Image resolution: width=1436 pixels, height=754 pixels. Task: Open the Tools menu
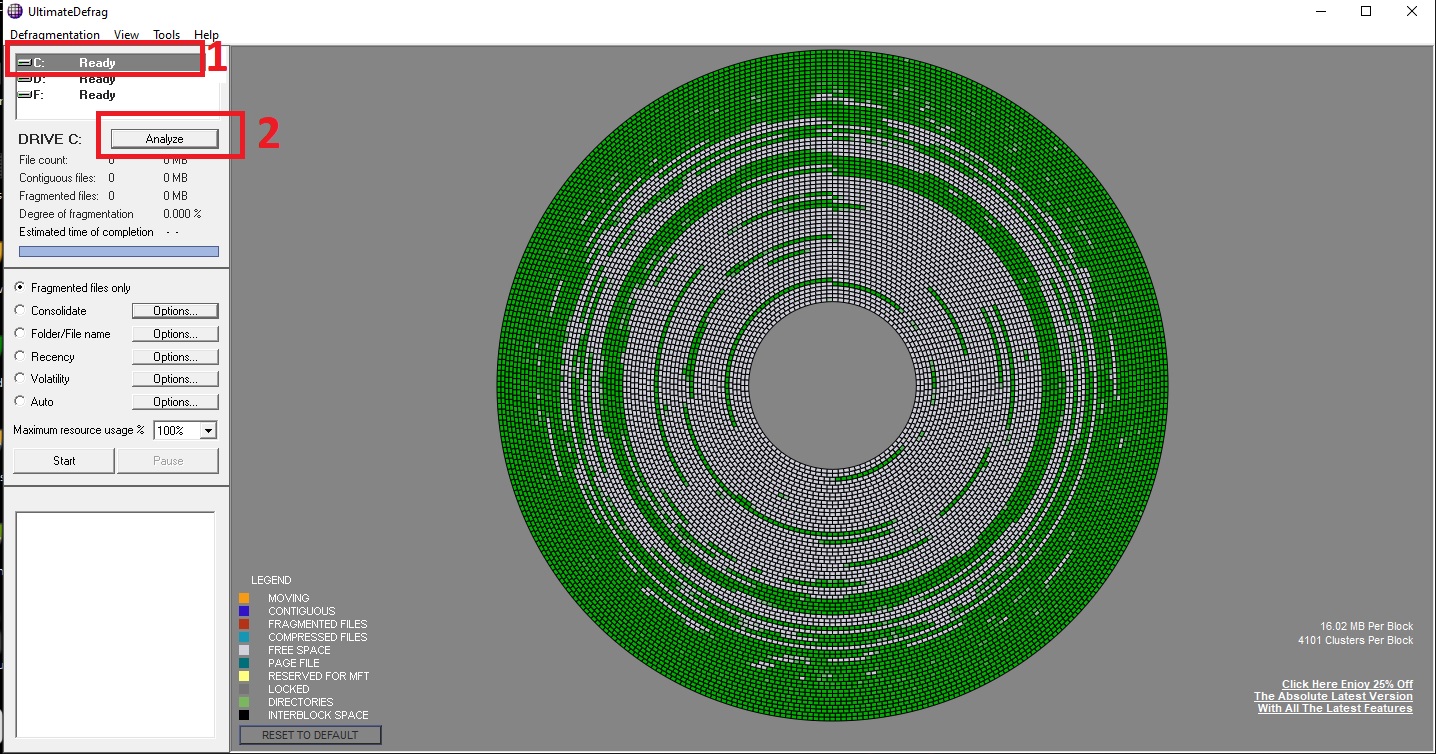(x=166, y=35)
